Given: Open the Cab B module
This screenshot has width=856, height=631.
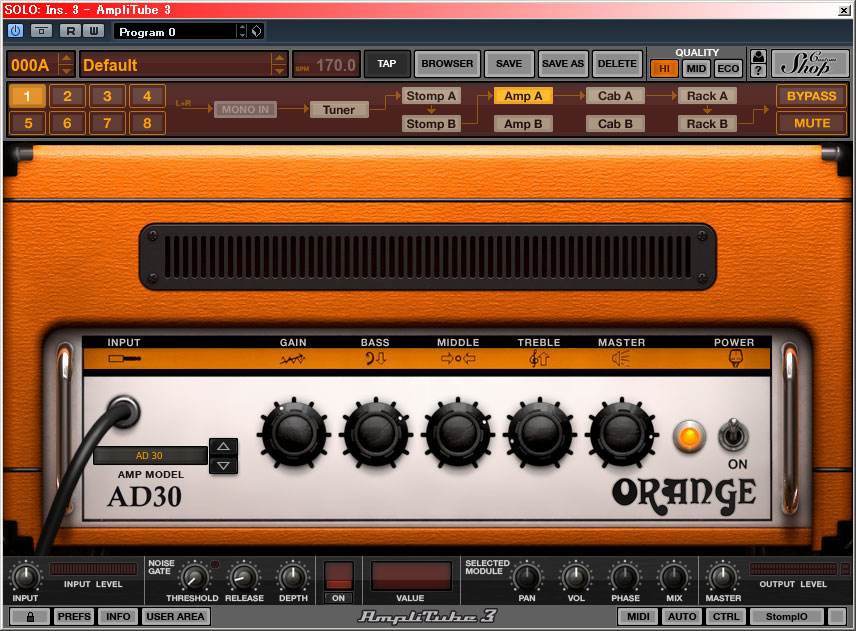Looking at the screenshot, I should click(x=615, y=124).
